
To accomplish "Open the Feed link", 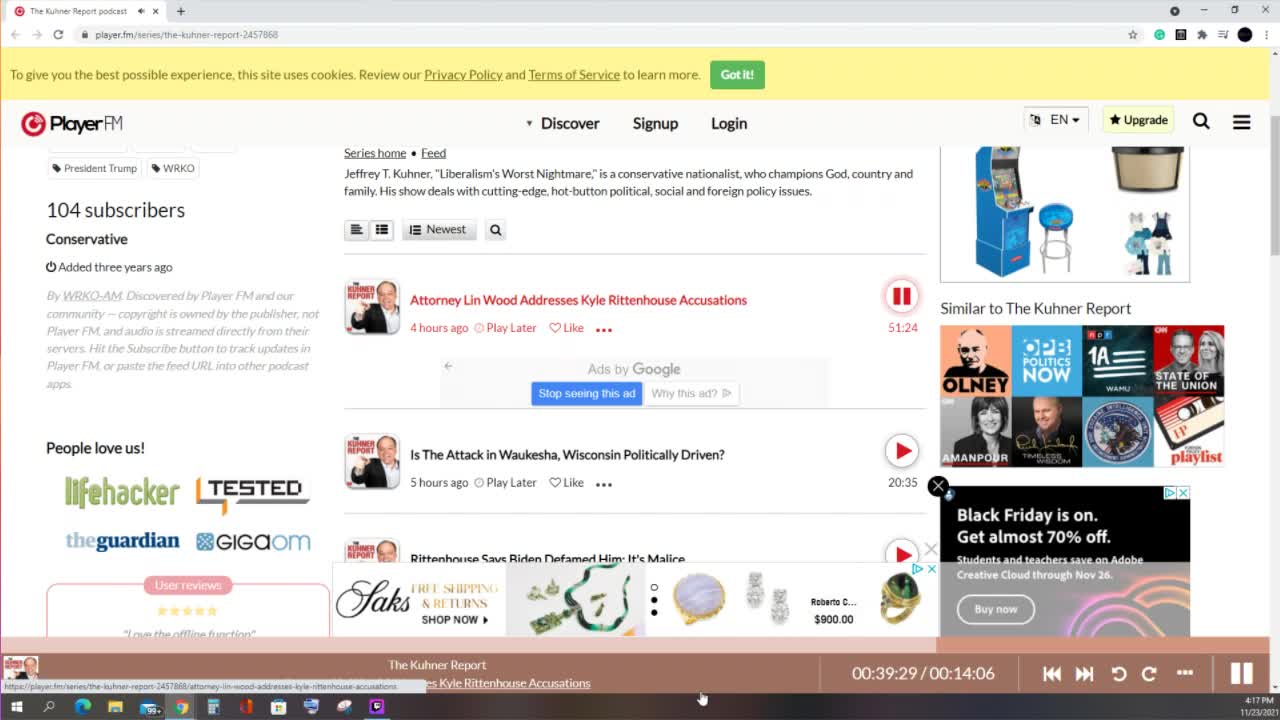I will [x=433, y=153].
